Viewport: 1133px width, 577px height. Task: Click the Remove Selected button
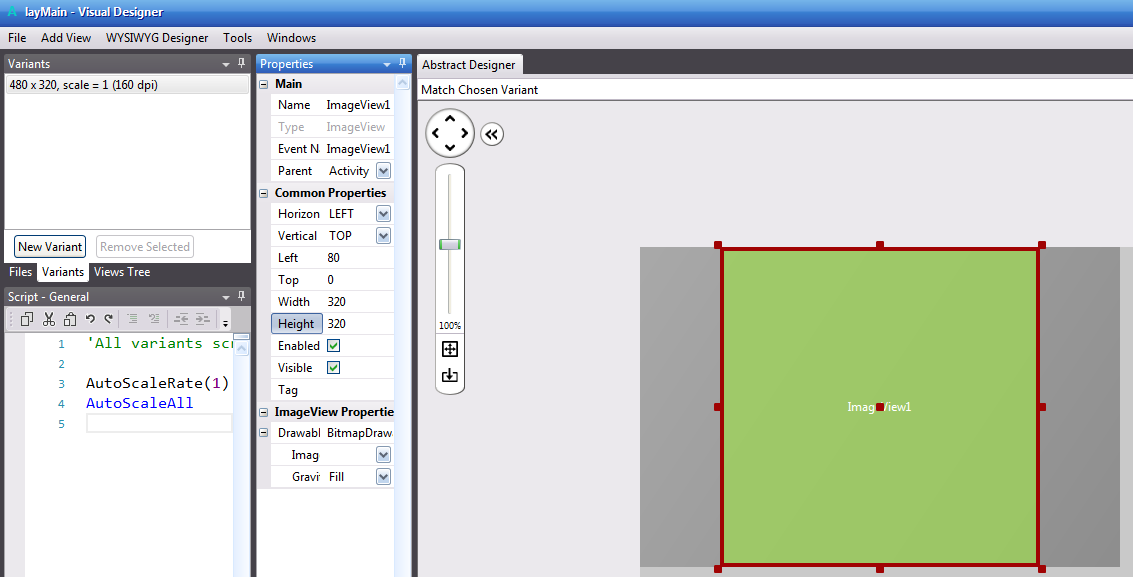pyautogui.click(x=145, y=246)
